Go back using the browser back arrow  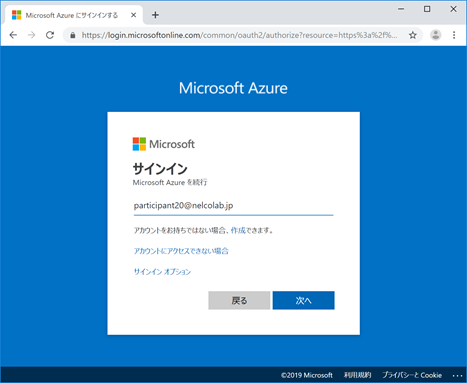click(13, 35)
